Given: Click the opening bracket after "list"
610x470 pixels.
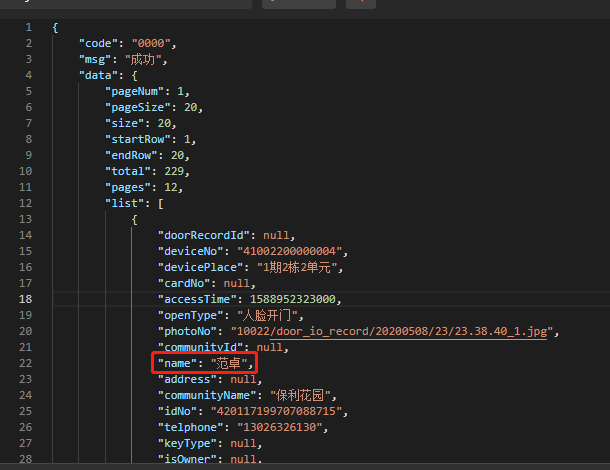Looking at the screenshot, I should (x=161, y=203).
